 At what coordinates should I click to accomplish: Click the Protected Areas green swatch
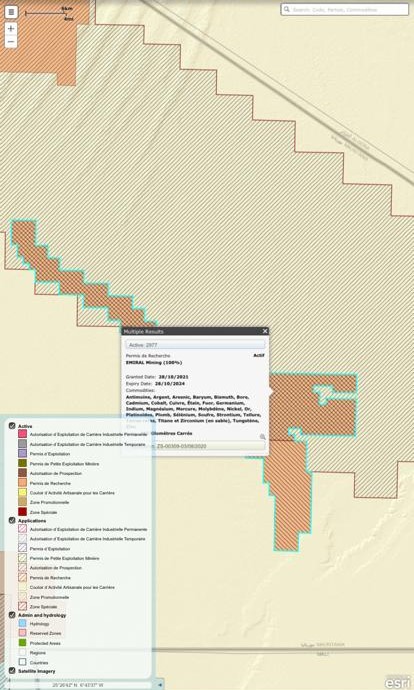22,643
